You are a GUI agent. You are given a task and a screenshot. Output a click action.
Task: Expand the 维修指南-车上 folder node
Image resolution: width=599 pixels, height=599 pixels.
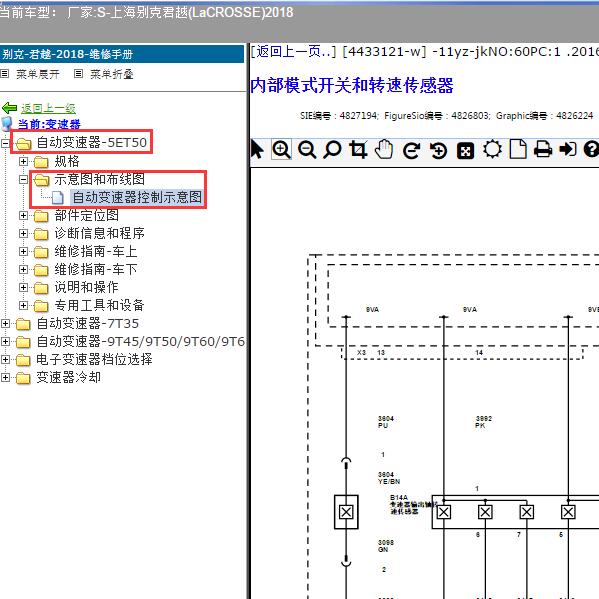[x=23, y=251]
